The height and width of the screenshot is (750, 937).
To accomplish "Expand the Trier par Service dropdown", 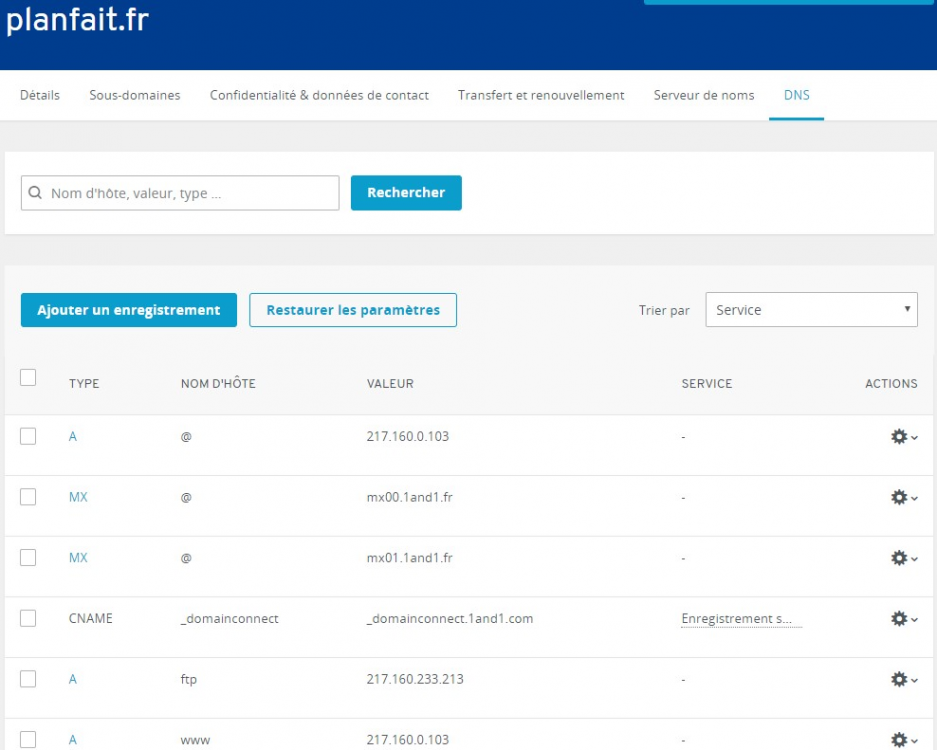I will coord(811,310).
